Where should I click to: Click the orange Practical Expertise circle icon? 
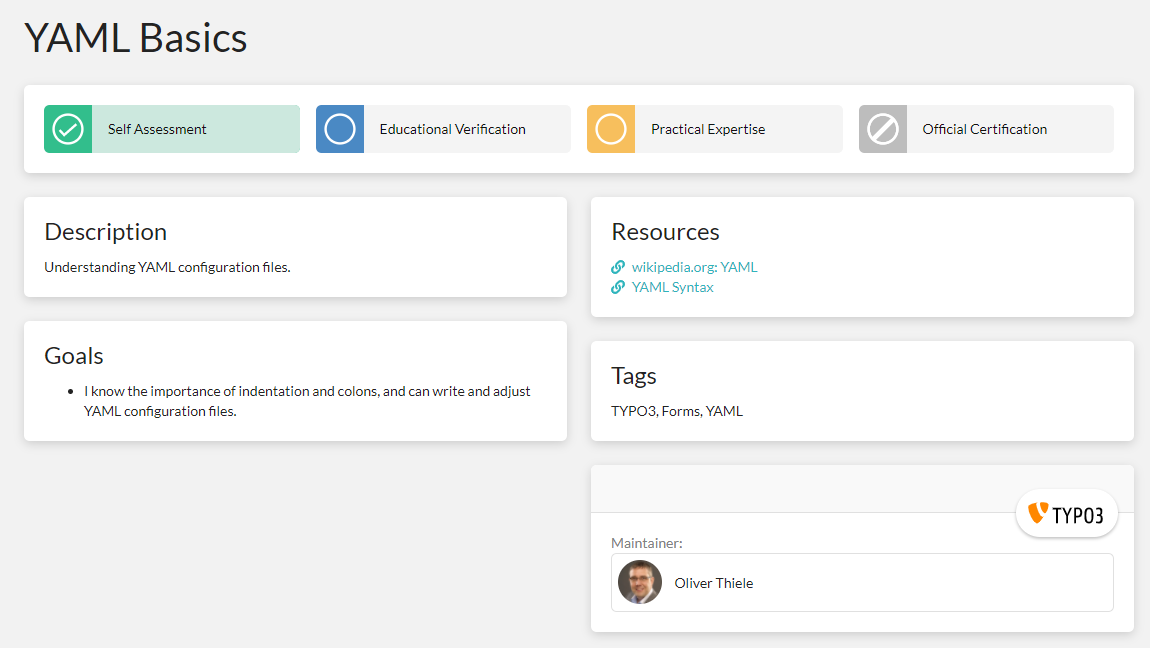[x=611, y=129]
